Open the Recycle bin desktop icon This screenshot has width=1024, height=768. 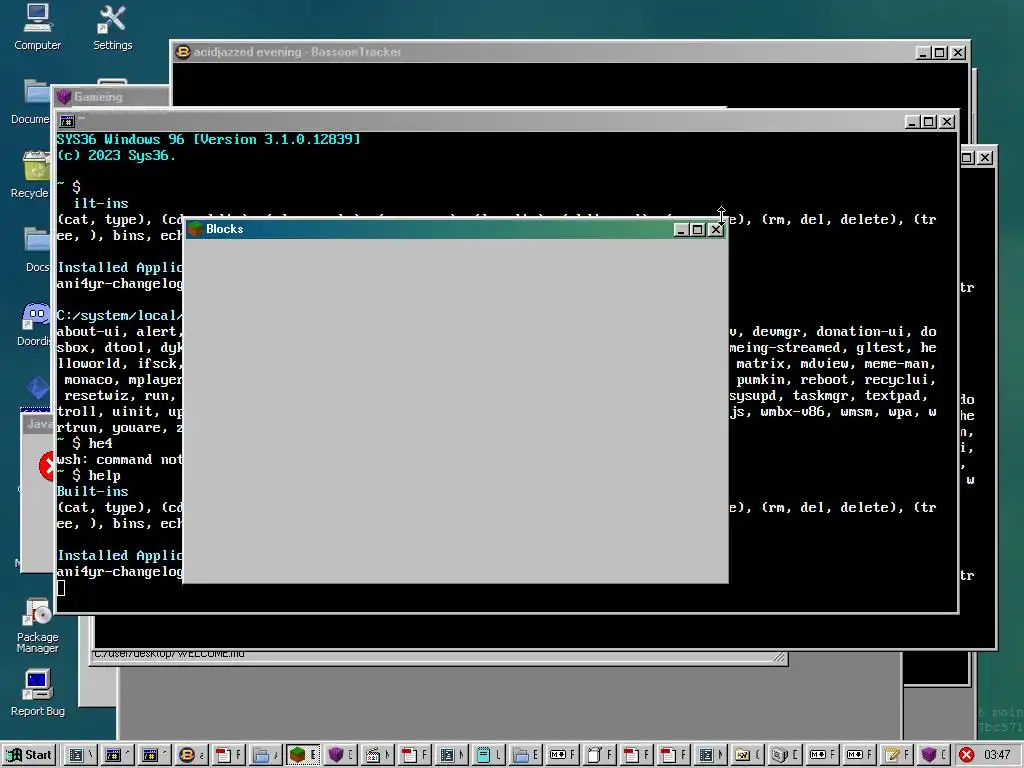coord(30,174)
